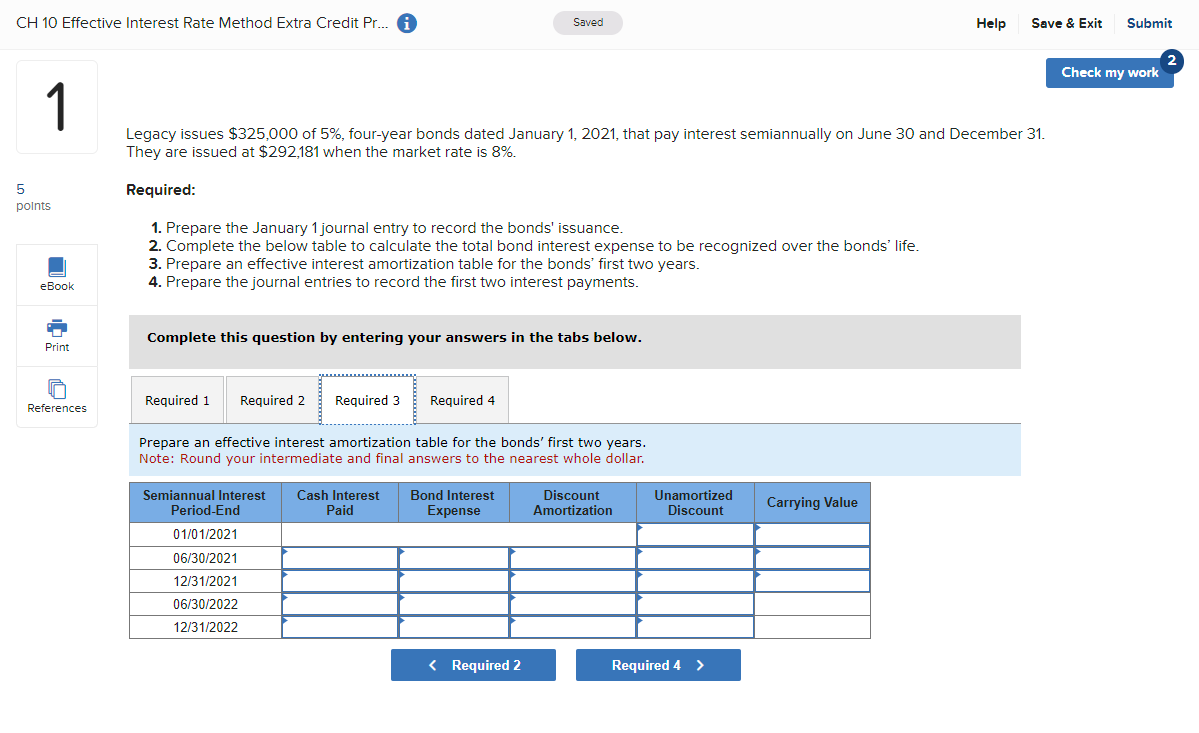Go back using the Required 2 navigation button

coord(473,664)
